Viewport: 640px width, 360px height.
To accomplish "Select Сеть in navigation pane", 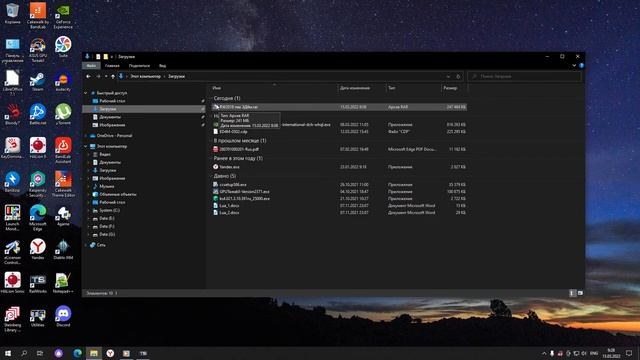I will [x=101, y=245].
